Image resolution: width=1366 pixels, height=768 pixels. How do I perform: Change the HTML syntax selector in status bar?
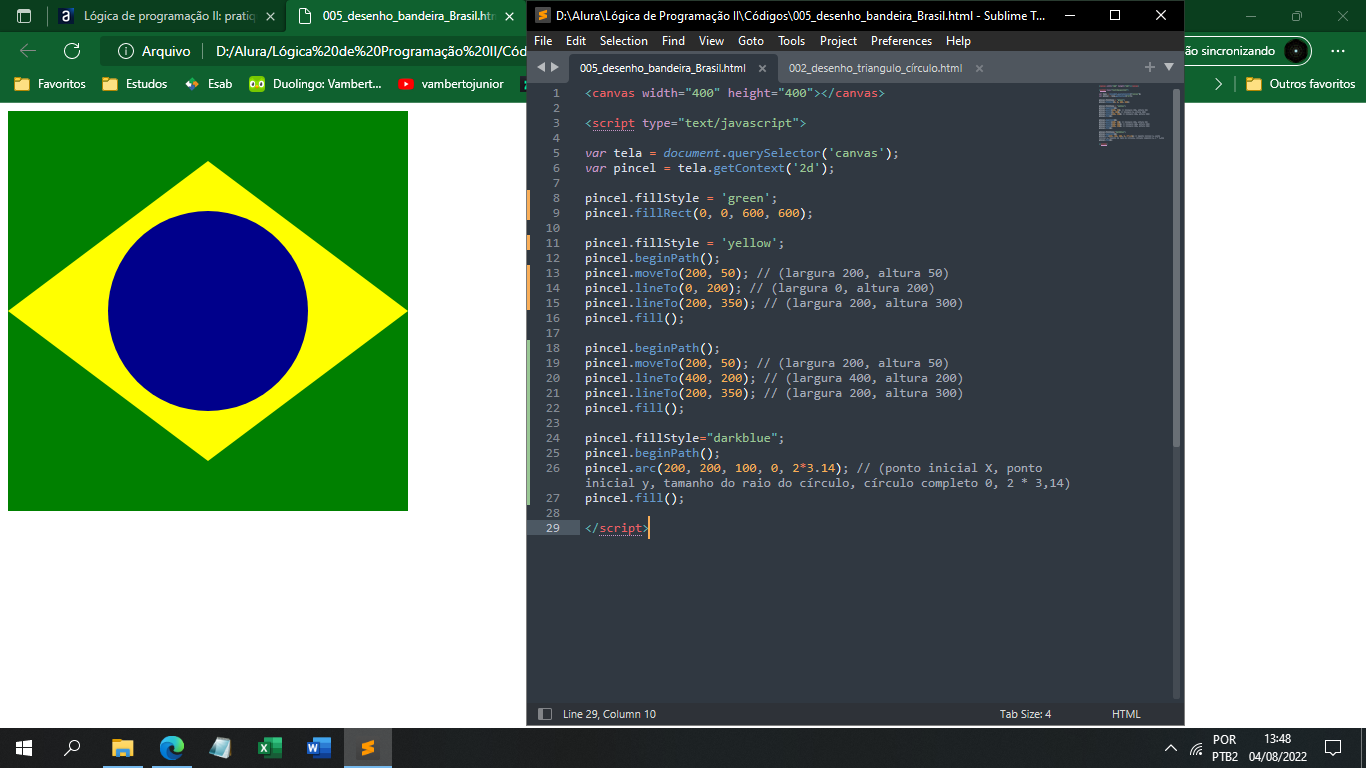[1126, 714]
